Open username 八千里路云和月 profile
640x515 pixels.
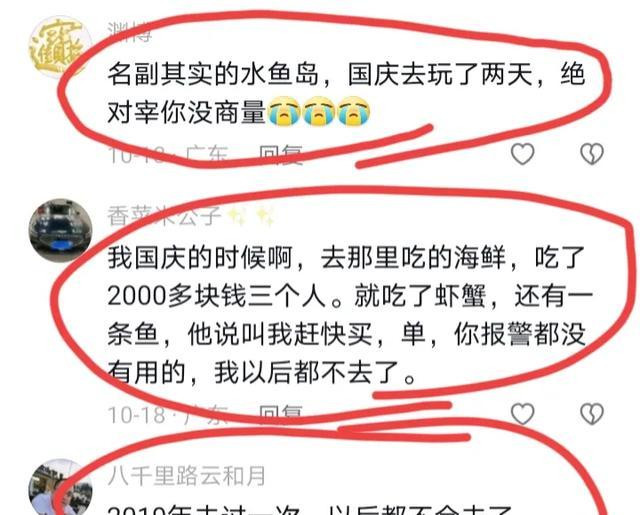click(187, 476)
